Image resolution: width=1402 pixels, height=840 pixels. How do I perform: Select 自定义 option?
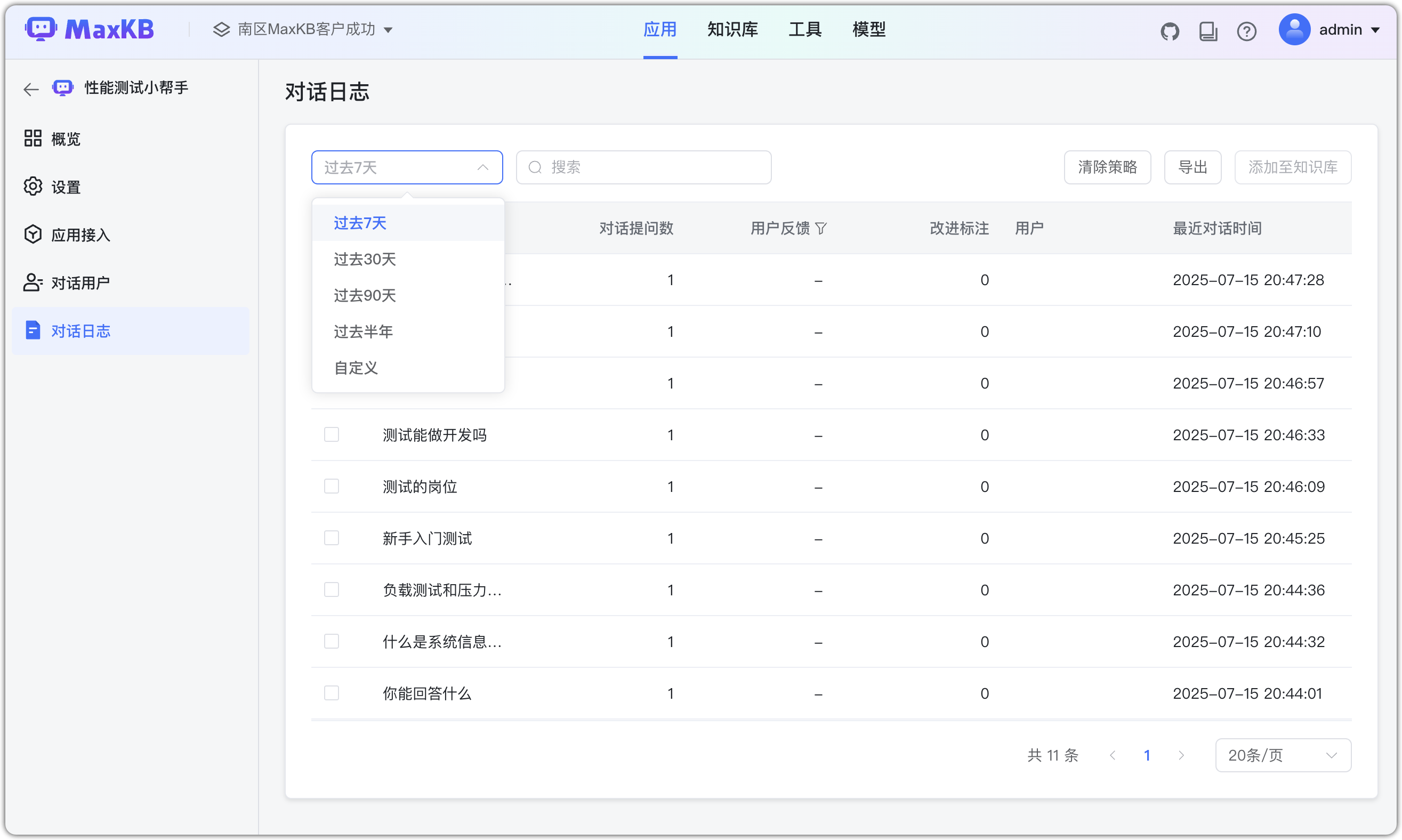407,368
